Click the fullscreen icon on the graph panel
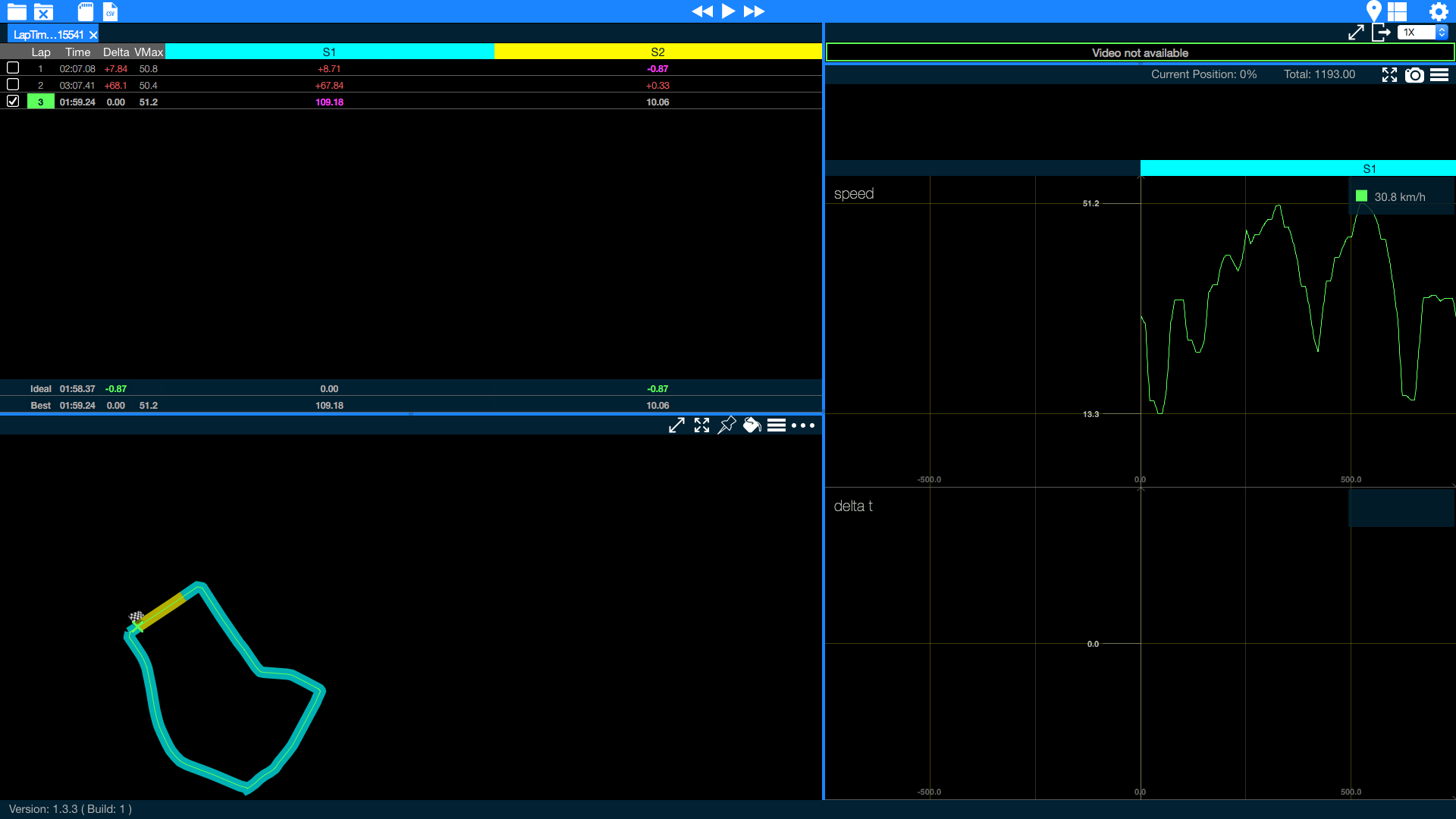Screen dimensions: 1456x819 click(1390, 74)
